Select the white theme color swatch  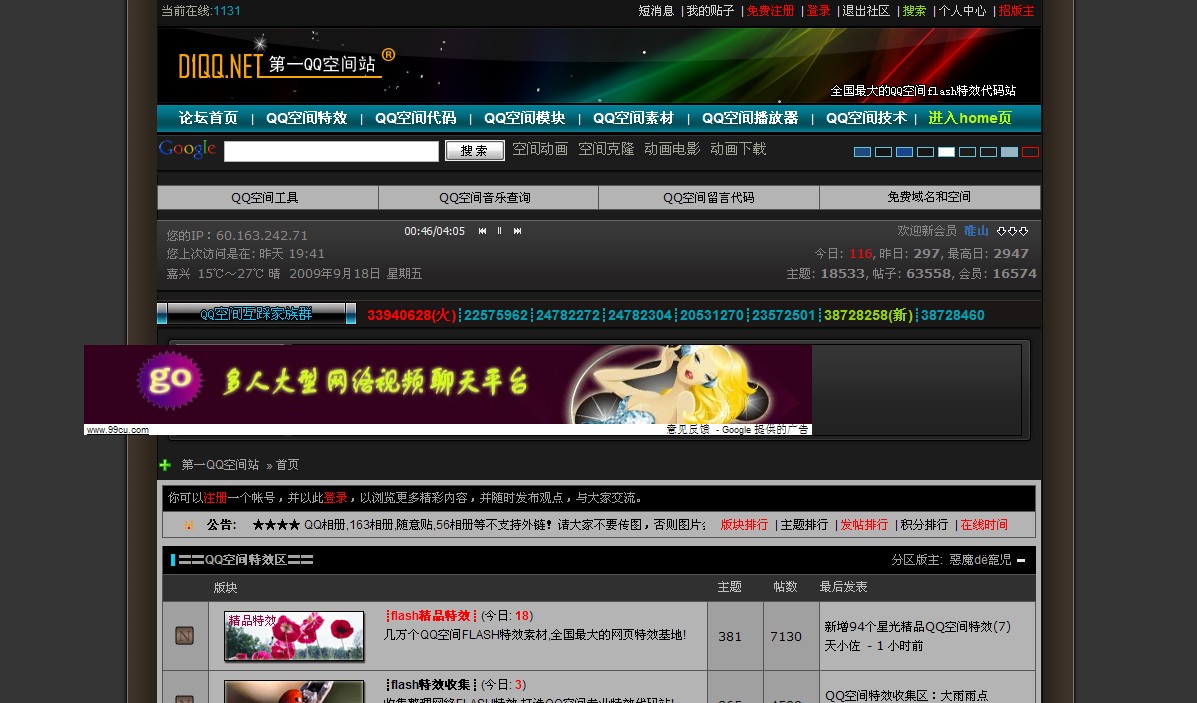click(x=947, y=152)
